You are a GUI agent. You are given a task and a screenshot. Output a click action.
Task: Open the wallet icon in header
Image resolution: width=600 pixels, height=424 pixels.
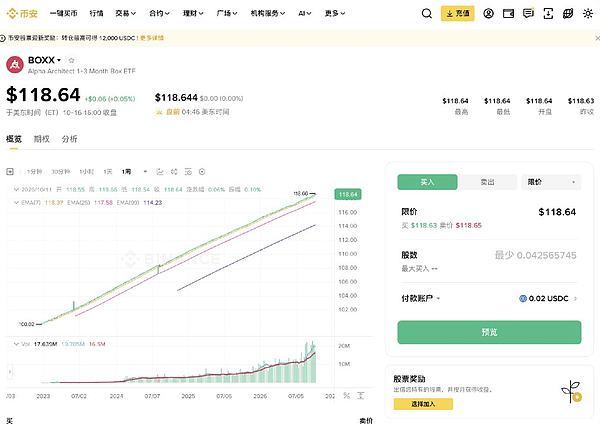508,14
